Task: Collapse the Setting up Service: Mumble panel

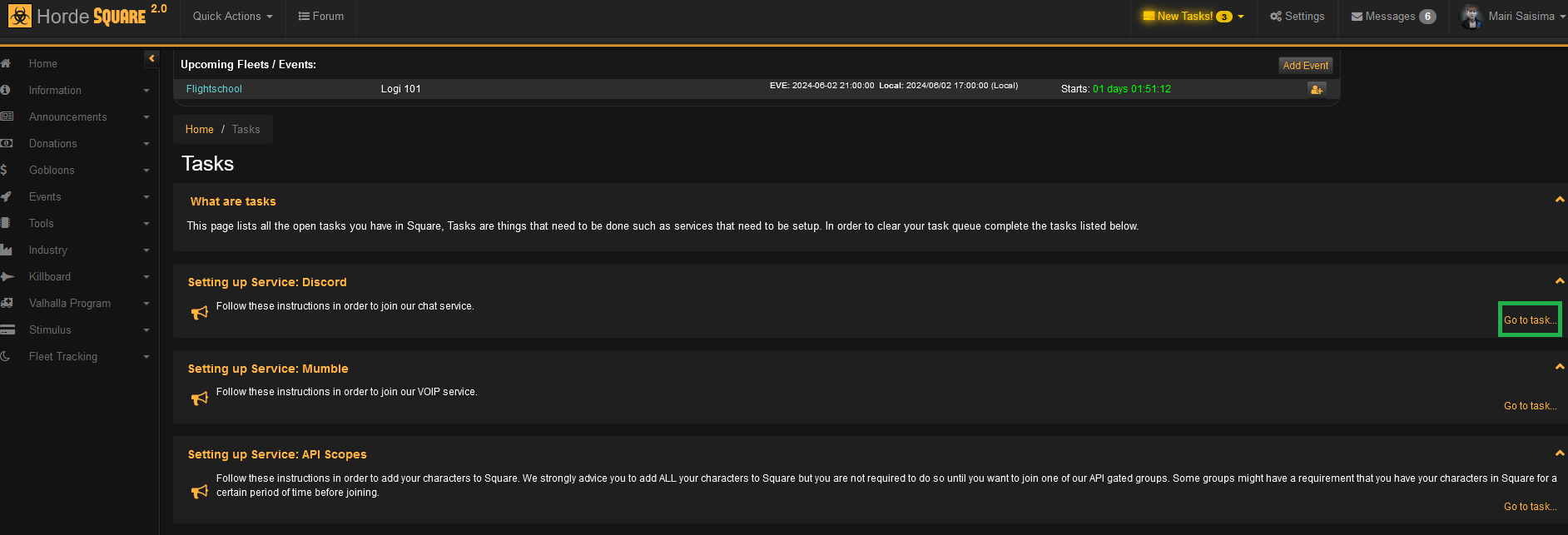Action: pos(1560,367)
